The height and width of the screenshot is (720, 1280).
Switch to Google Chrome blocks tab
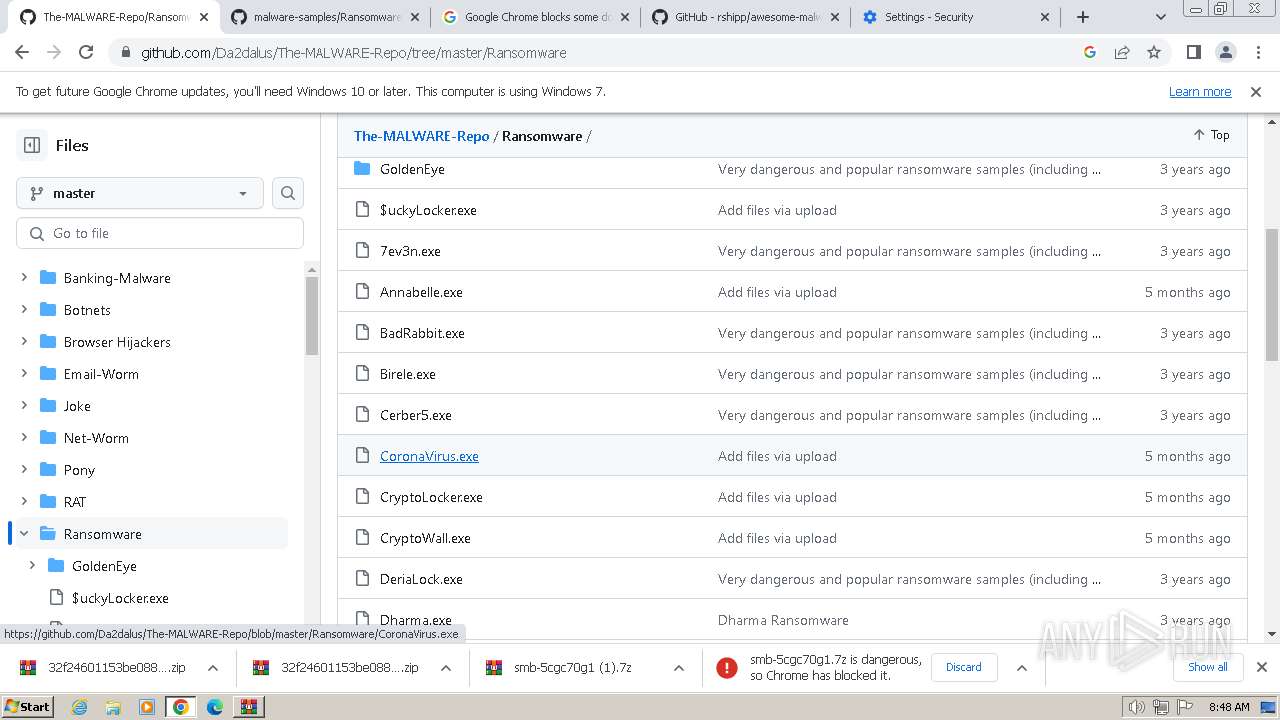tap(536, 17)
